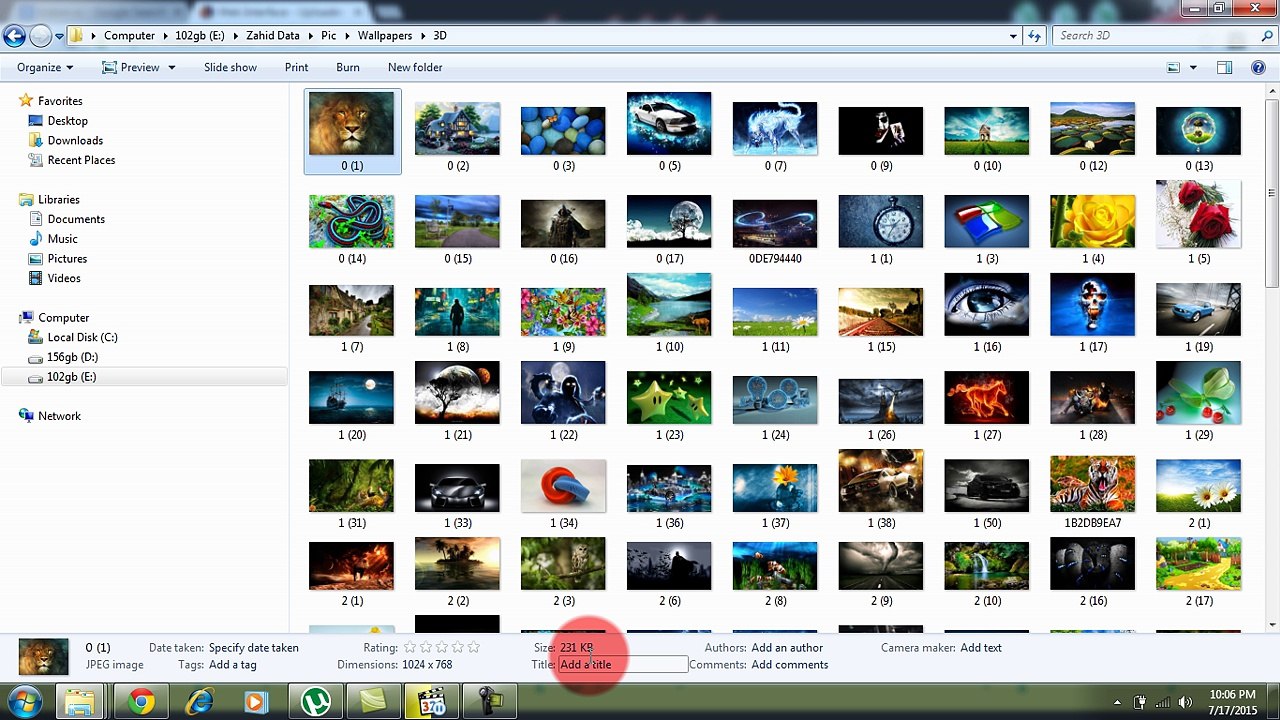Click Add a tag in details pane
The image size is (1280, 720).
coord(233,665)
